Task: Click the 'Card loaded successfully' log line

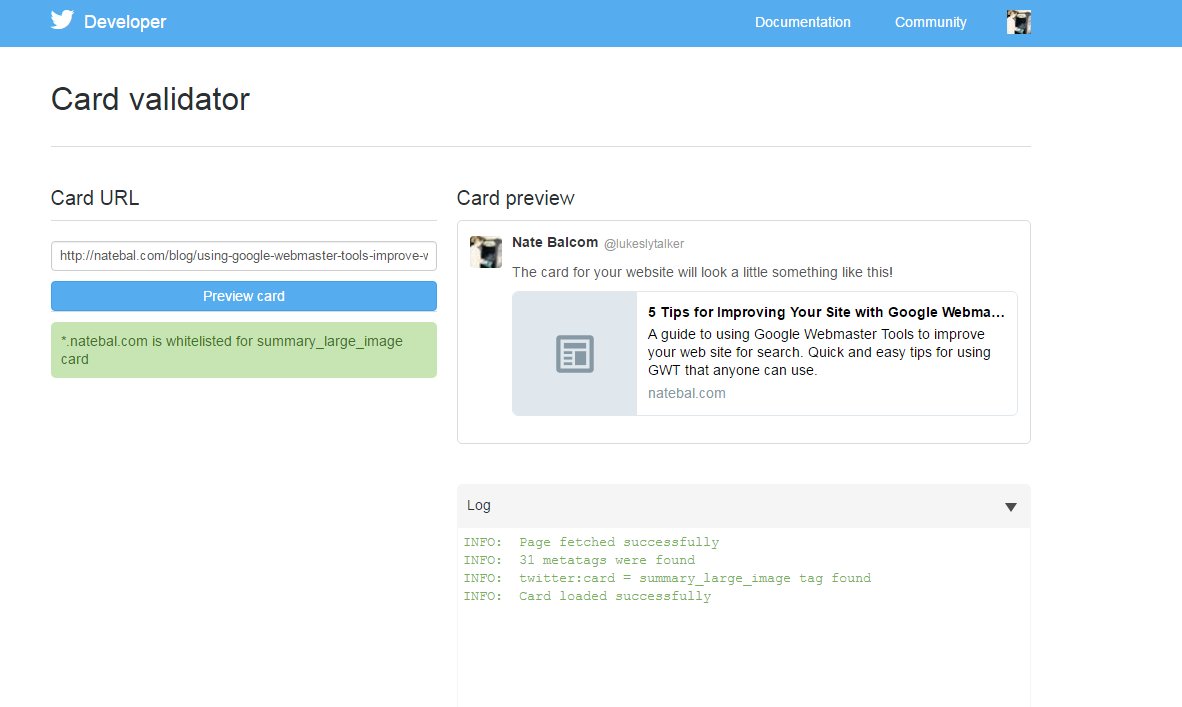Action: click(587, 596)
